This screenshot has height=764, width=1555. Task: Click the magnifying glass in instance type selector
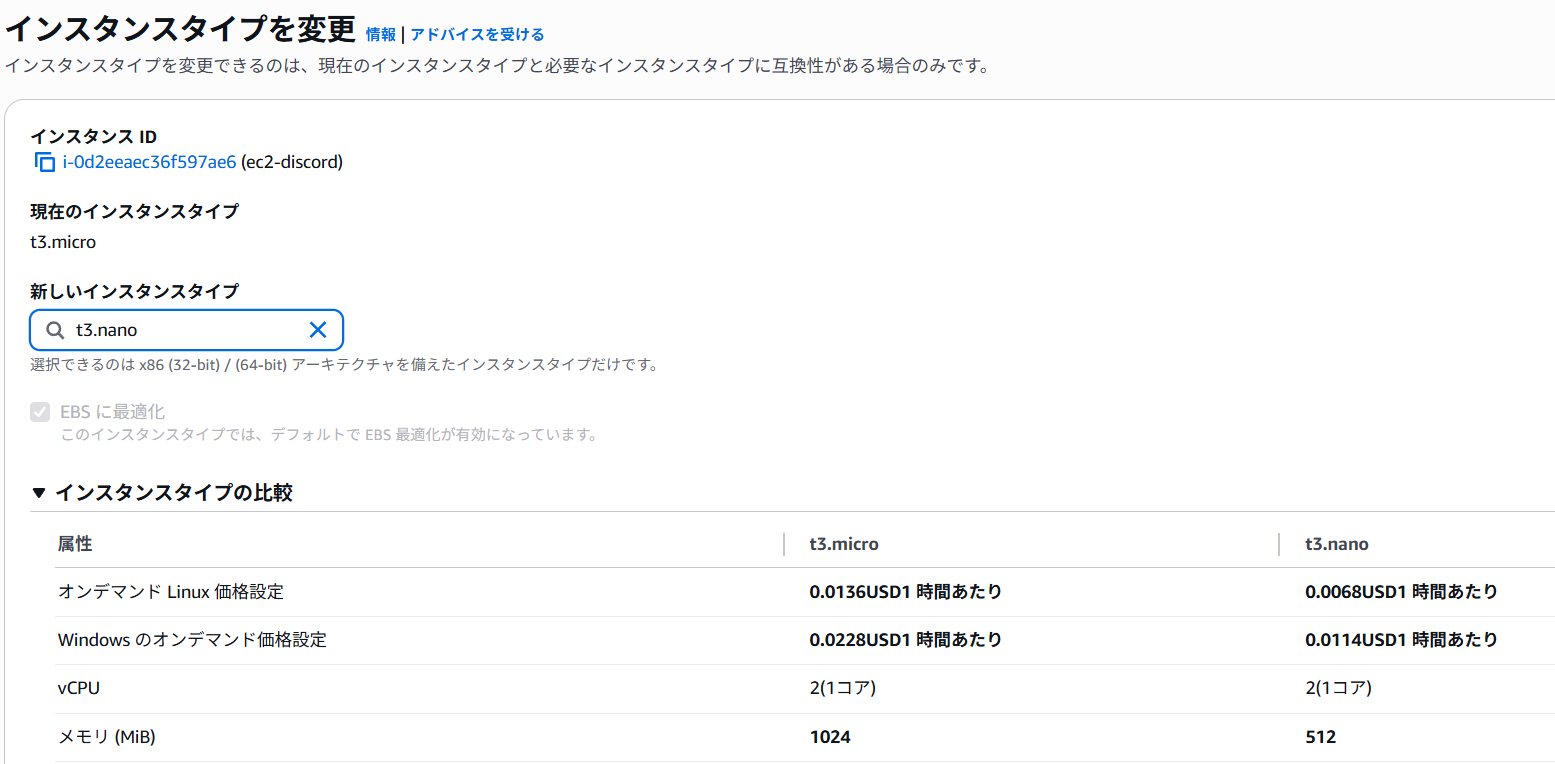55,329
